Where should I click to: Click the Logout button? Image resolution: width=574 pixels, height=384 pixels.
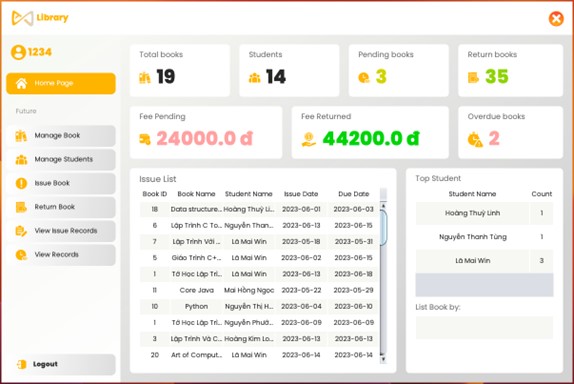pos(61,364)
